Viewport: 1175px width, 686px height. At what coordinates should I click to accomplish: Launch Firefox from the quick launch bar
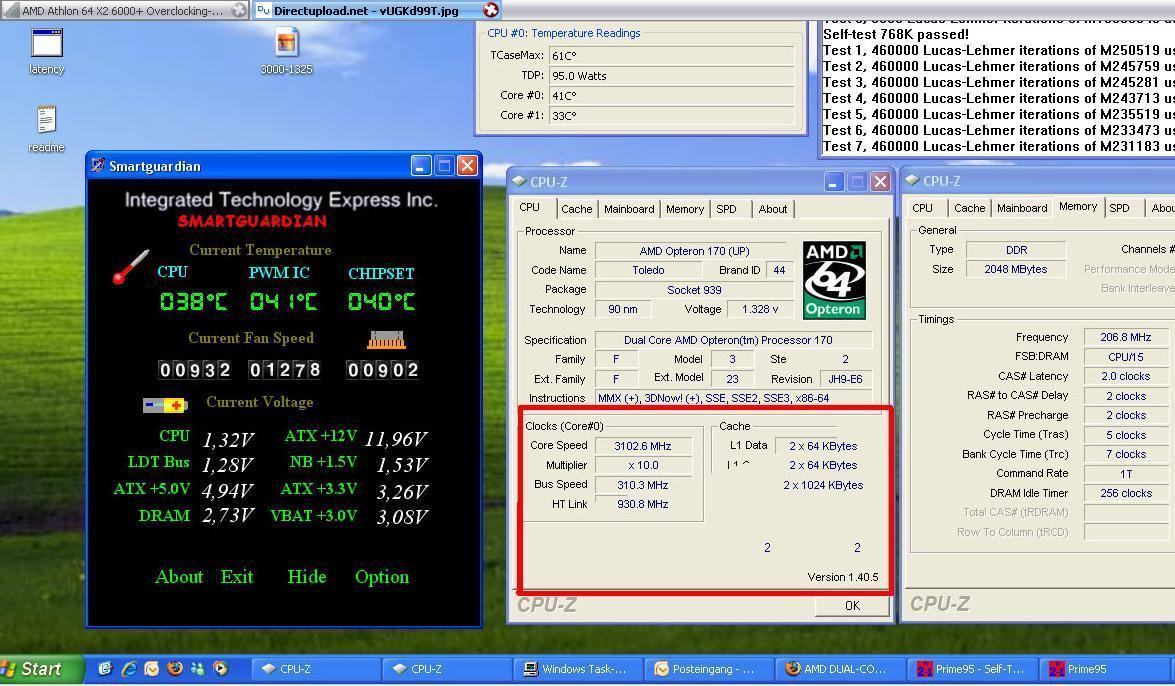click(175, 668)
